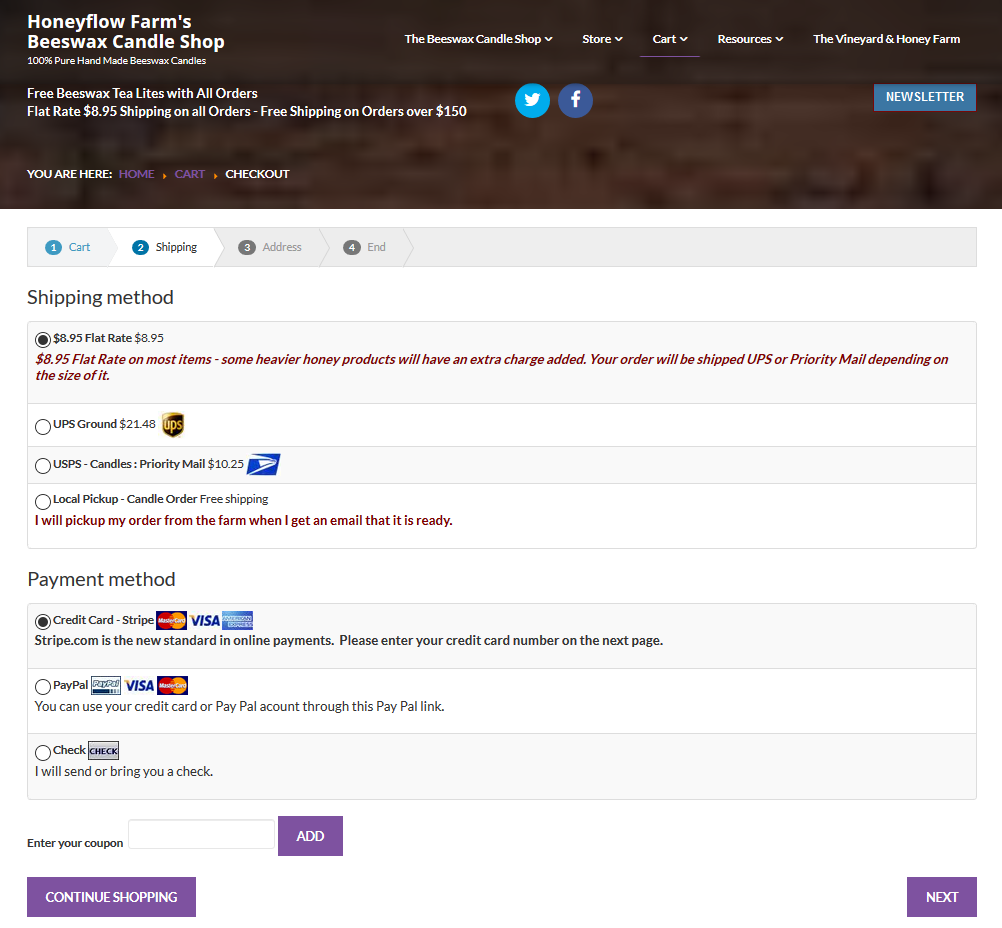Click the NEWSLETTER button
The width and height of the screenshot is (1002, 928).
(925, 97)
